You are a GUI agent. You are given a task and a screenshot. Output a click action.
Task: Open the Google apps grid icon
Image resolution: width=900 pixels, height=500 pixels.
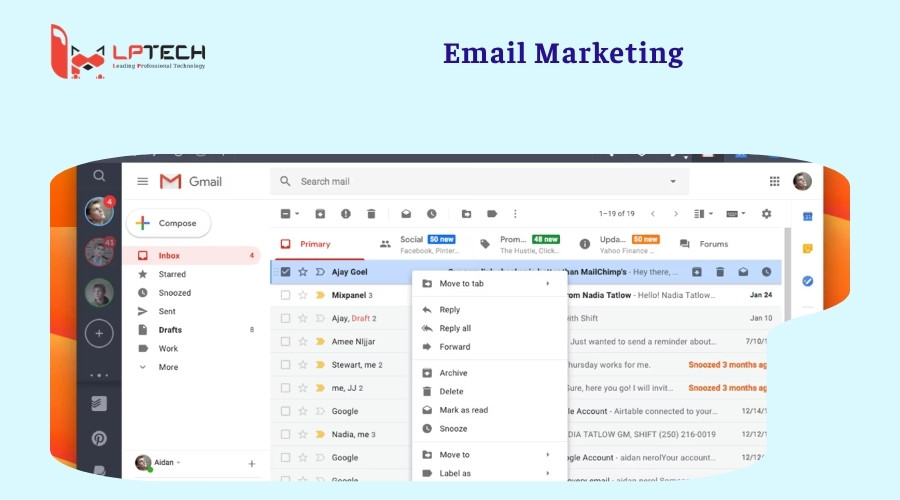(774, 181)
